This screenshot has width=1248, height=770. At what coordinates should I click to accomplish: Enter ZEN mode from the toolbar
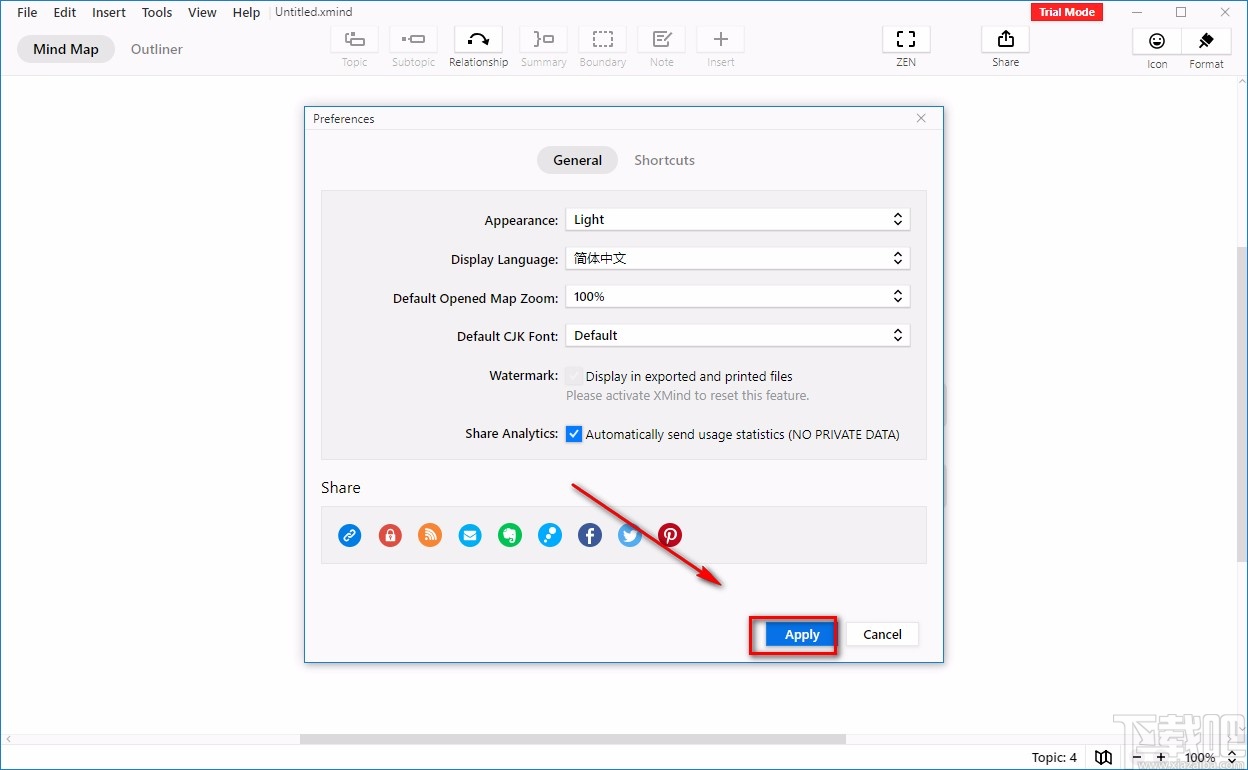point(906,40)
